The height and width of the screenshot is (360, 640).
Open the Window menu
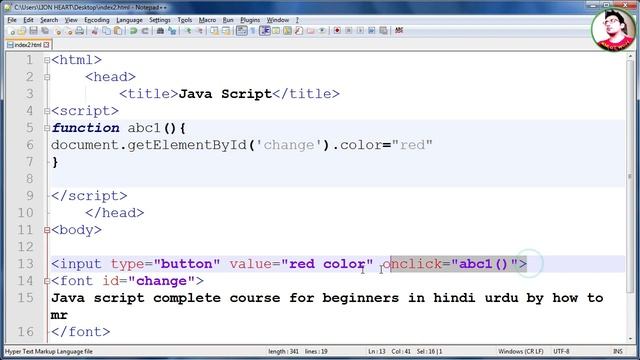pos(278,20)
